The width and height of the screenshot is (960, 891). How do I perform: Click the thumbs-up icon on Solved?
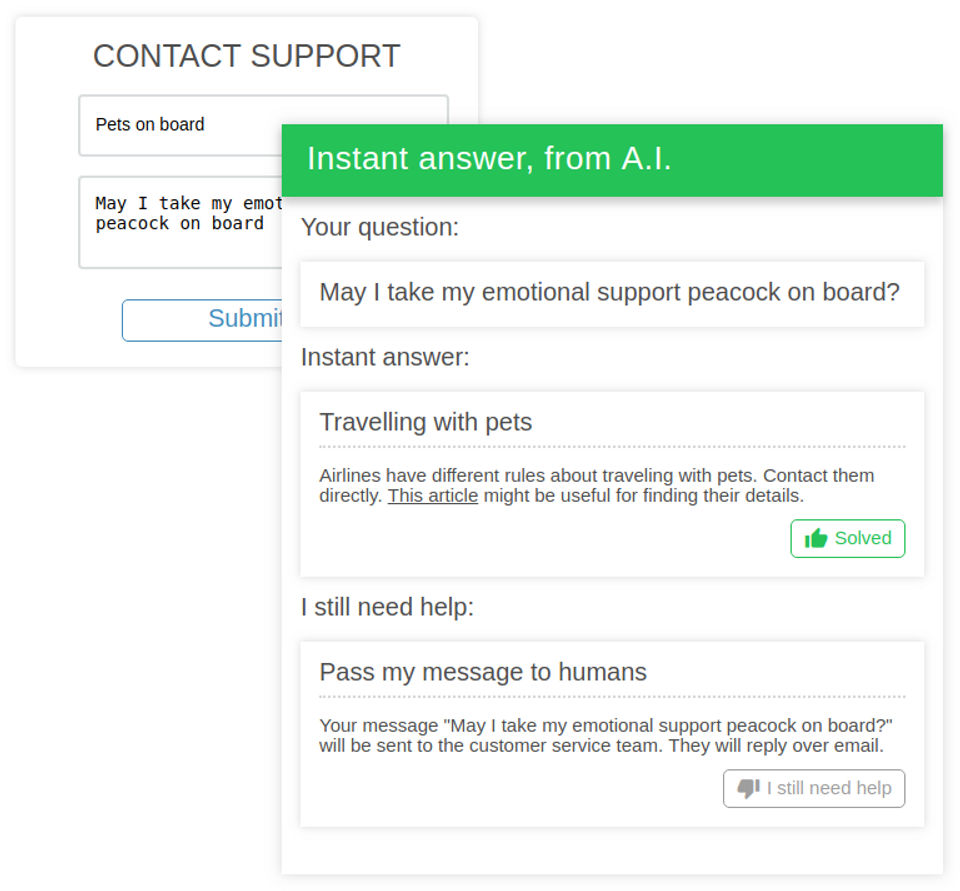(x=816, y=538)
